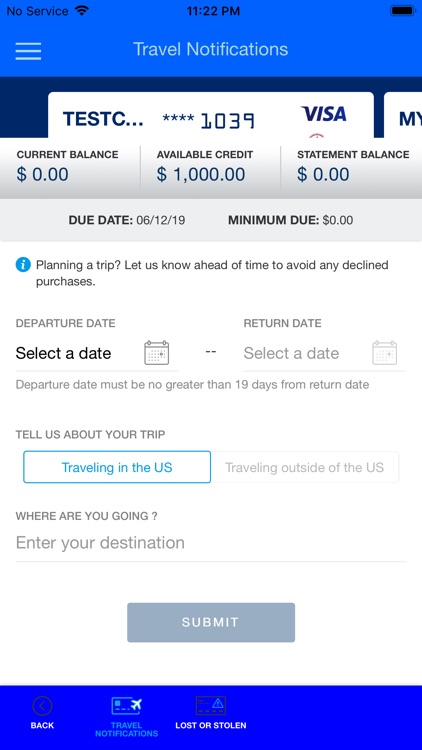The width and height of the screenshot is (422, 750).
Task: Open the hamburger menu
Action: click(x=28, y=51)
